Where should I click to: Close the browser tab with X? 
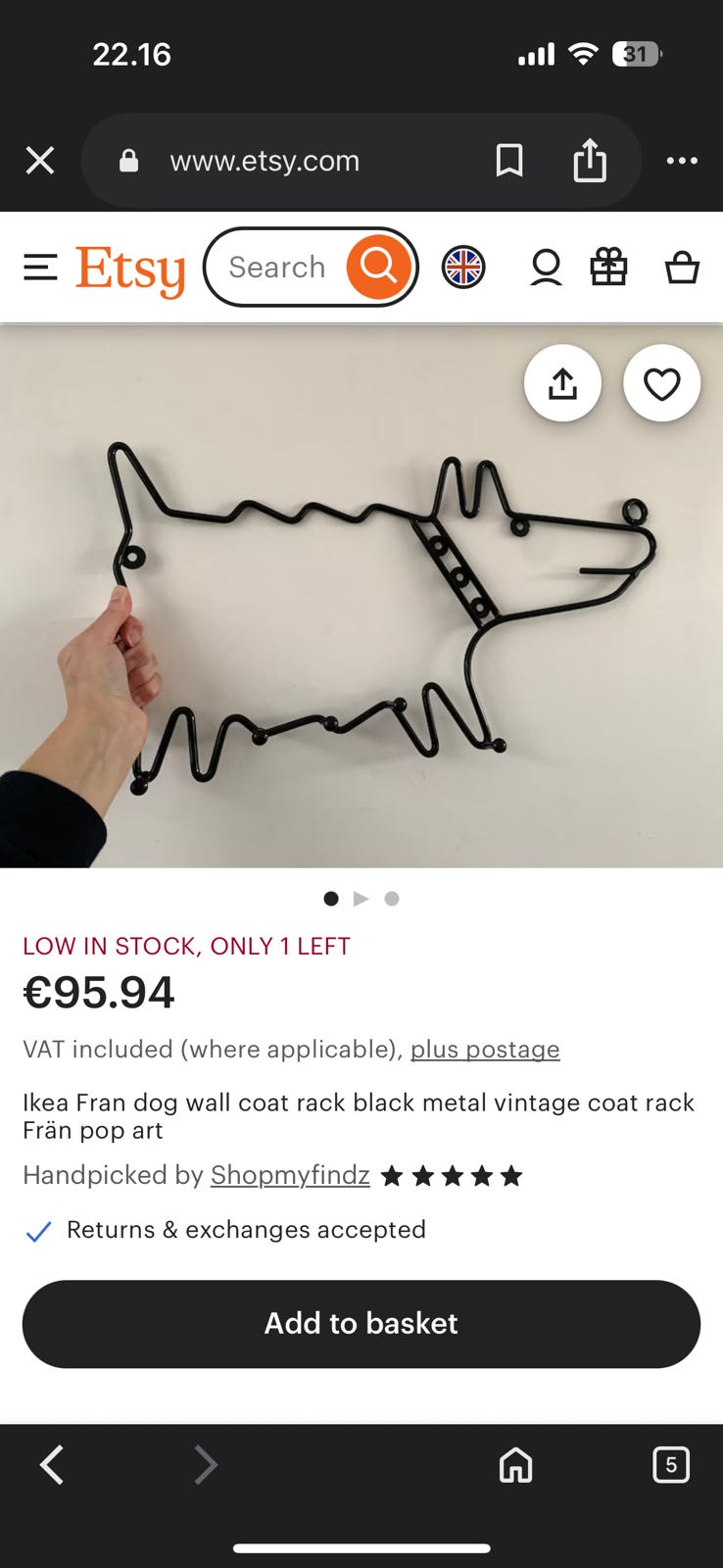(40, 160)
